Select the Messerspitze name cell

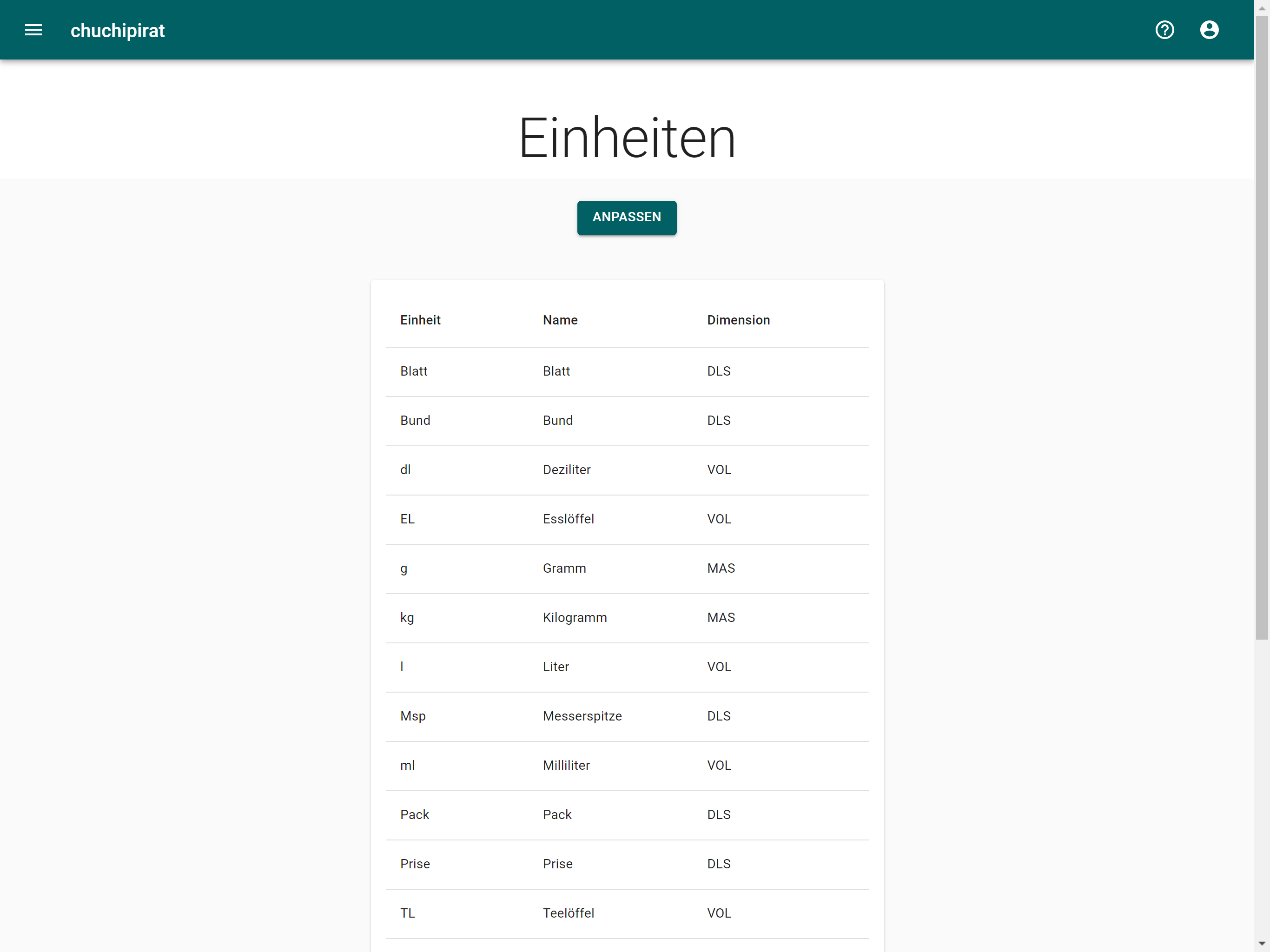582,716
